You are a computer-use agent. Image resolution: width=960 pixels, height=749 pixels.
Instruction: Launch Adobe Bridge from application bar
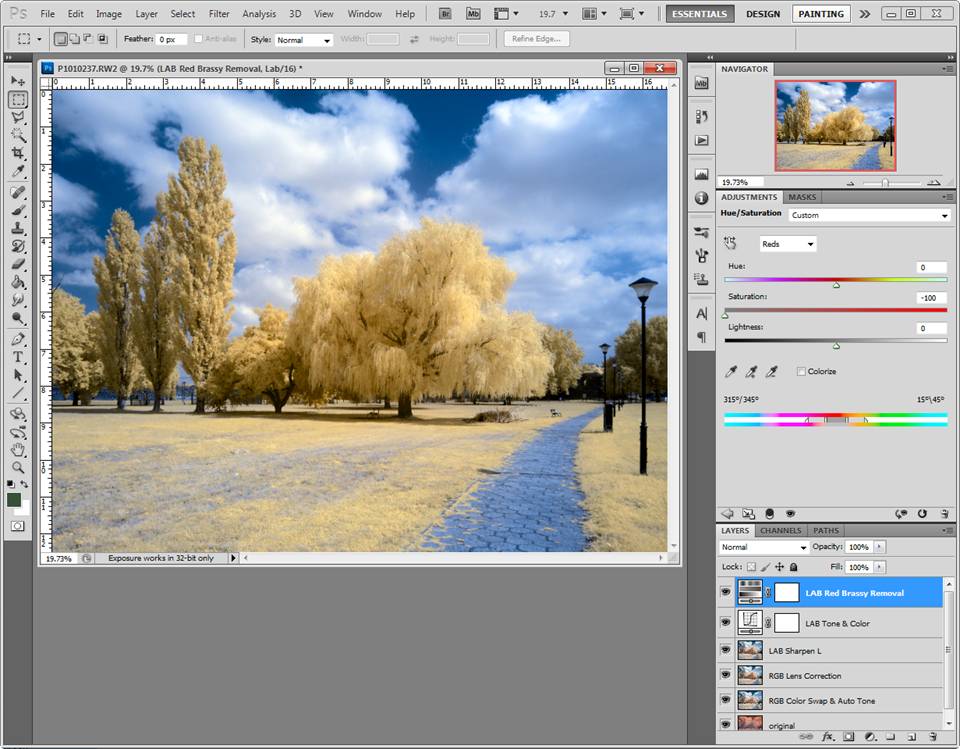click(x=446, y=13)
